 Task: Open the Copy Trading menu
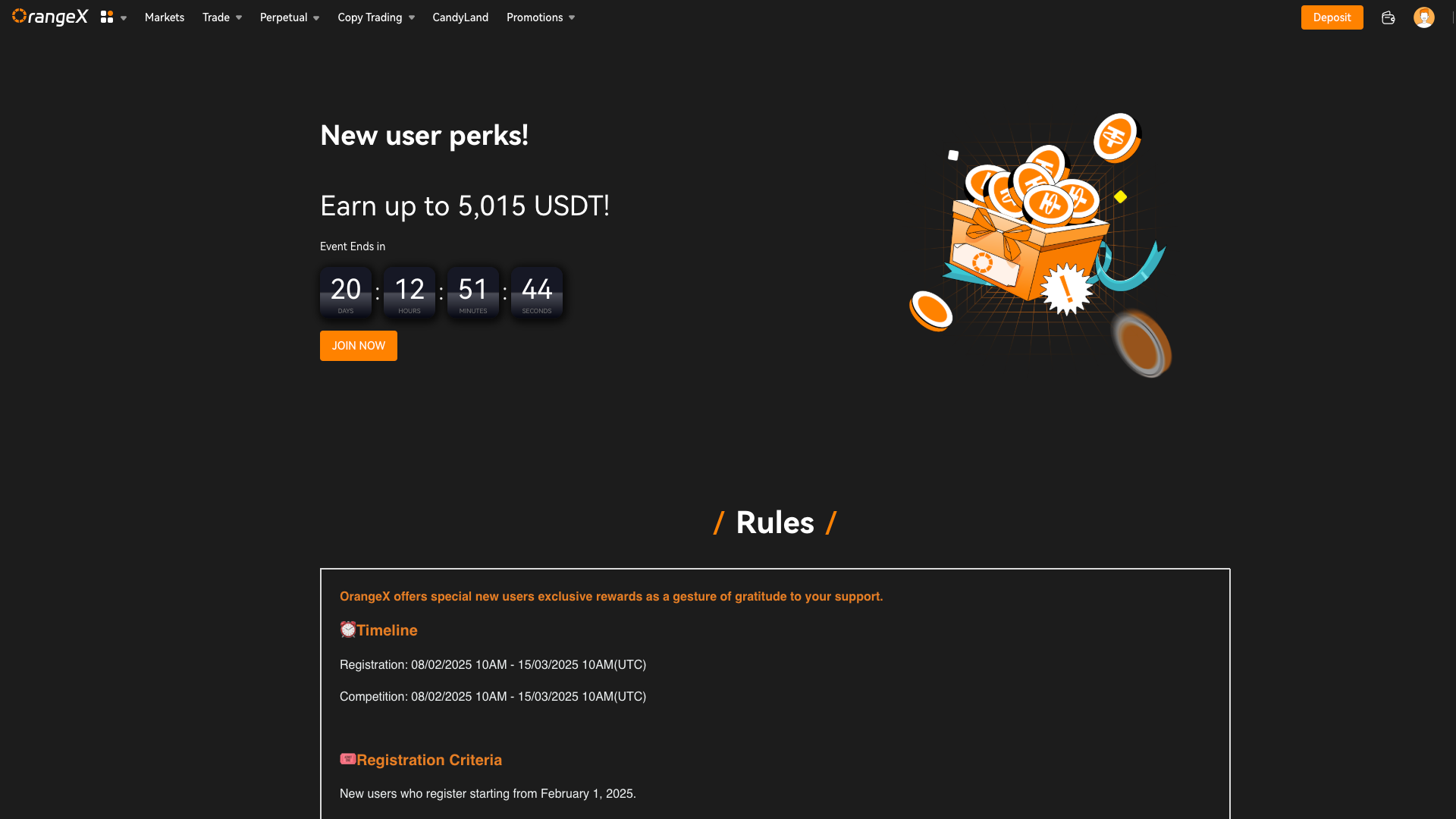(370, 17)
